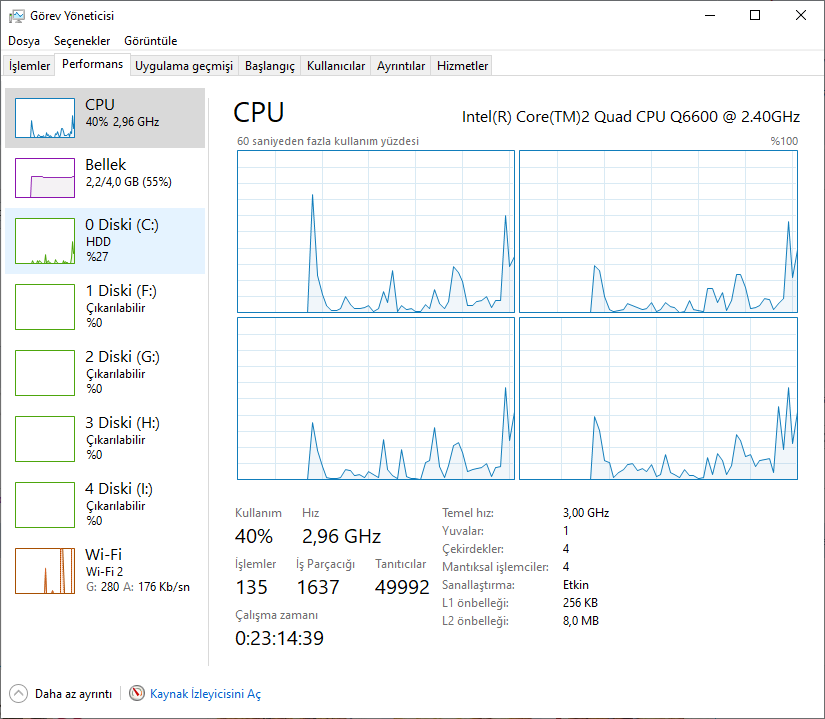Open the Bellek memory graph thumbnail
Viewport: 825px width, 719px height.
pos(45,178)
